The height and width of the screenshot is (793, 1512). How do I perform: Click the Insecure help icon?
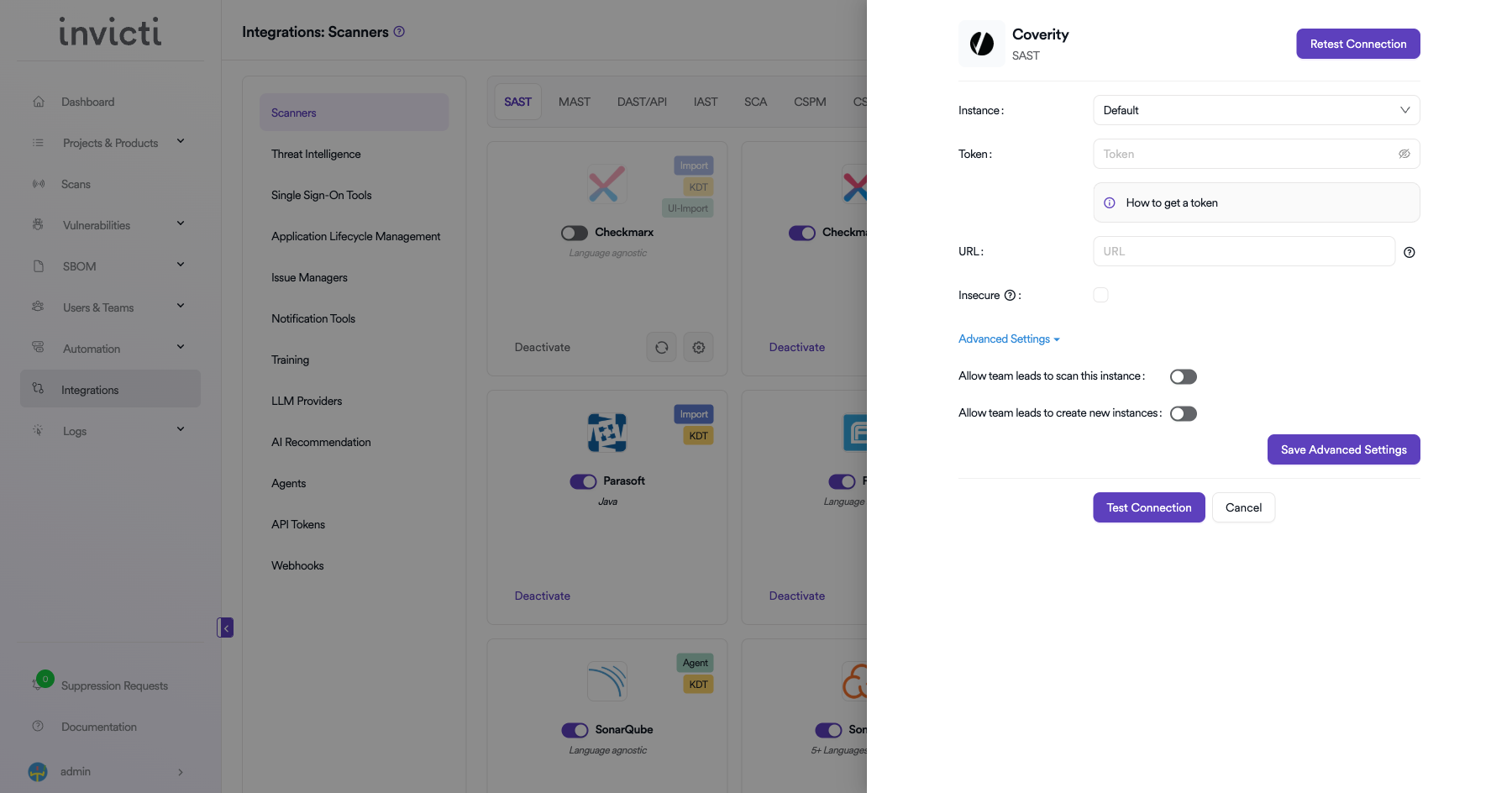1010,296
